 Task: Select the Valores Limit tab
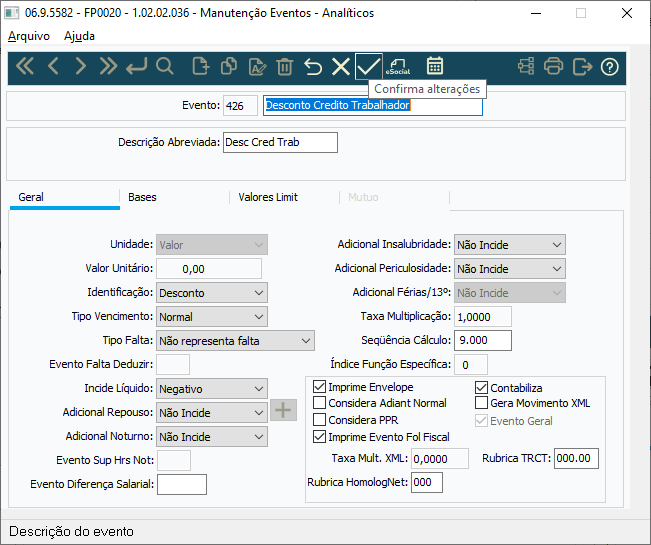click(x=268, y=197)
